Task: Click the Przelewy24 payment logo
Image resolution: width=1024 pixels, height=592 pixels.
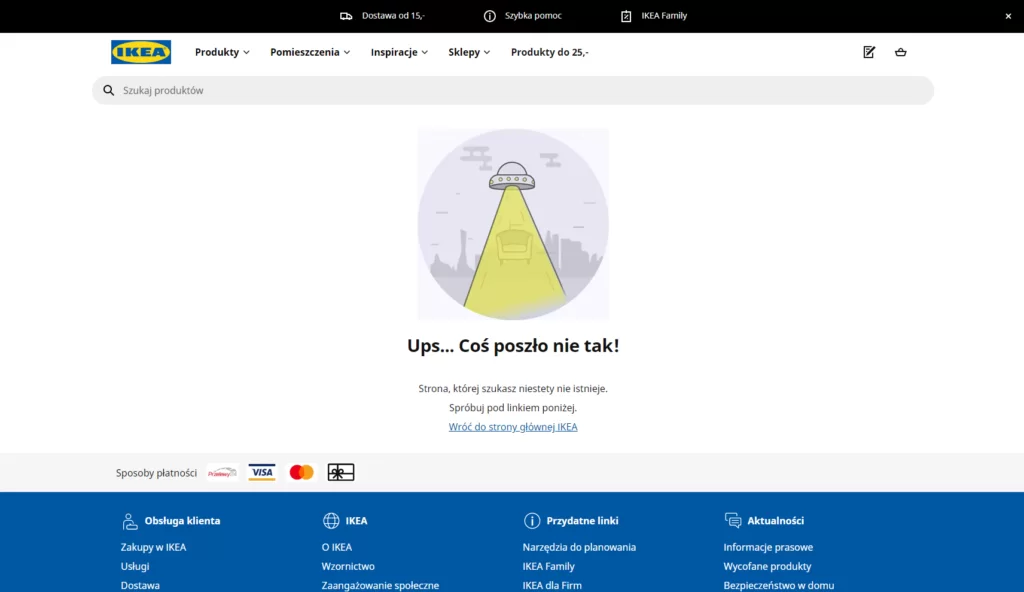Action: coord(222,472)
